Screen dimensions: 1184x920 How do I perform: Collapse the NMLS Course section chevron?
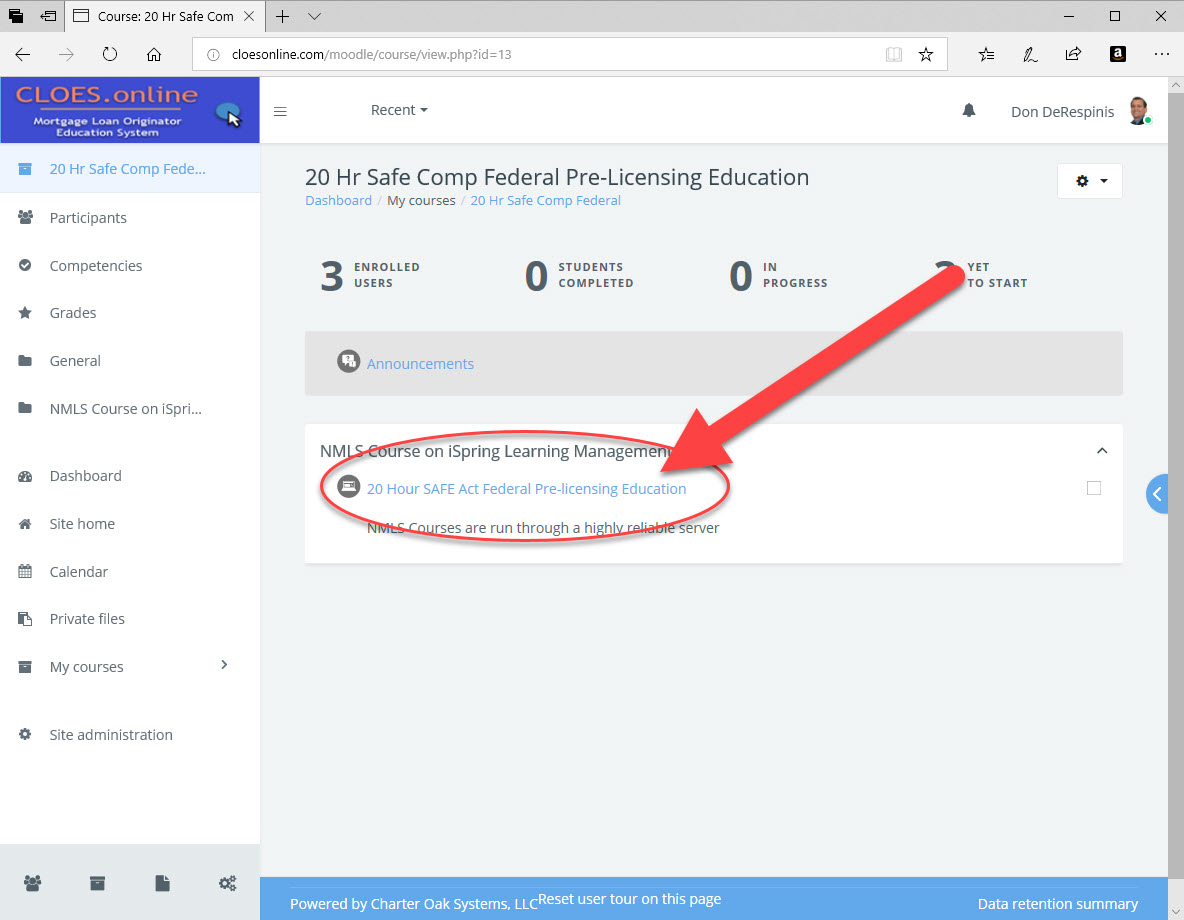(1102, 451)
